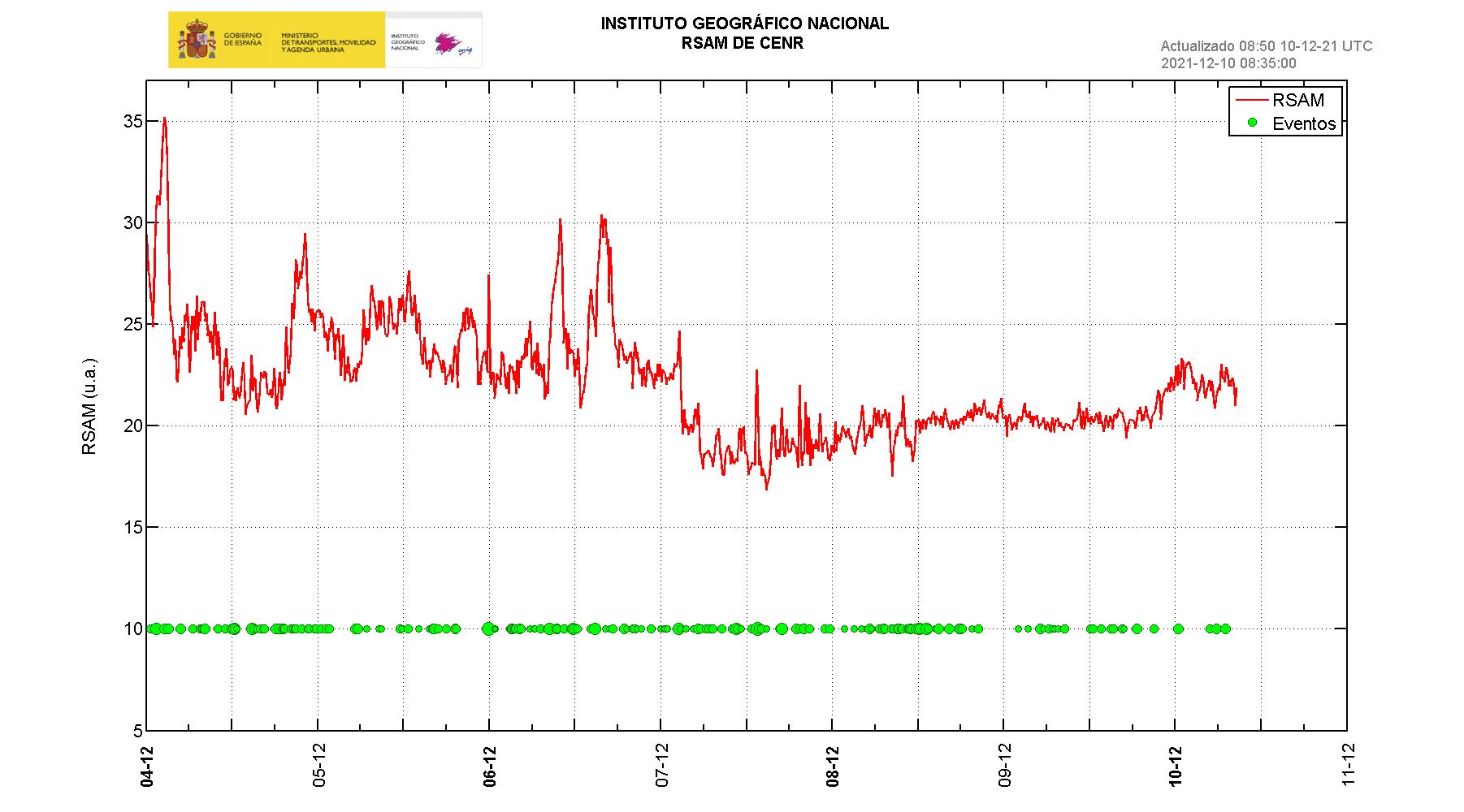Click the highest RSAM peak near 35
Image resolution: width=1464 pixels, height=812 pixels.
pyautogui.click(x=164, y=119)
